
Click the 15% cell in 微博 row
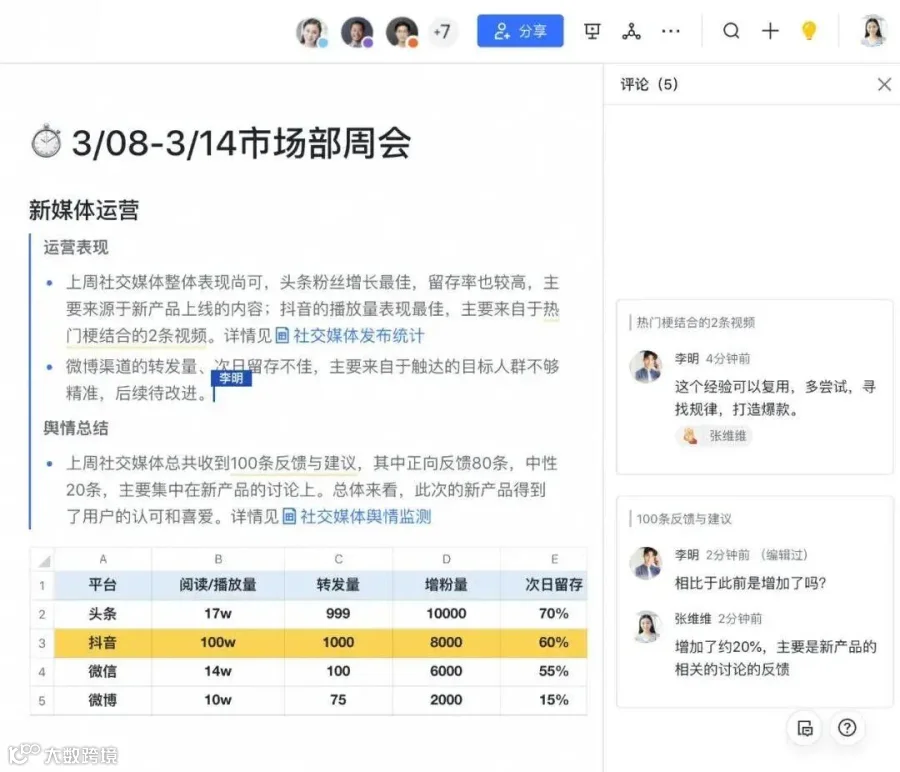tap(544, 700)
